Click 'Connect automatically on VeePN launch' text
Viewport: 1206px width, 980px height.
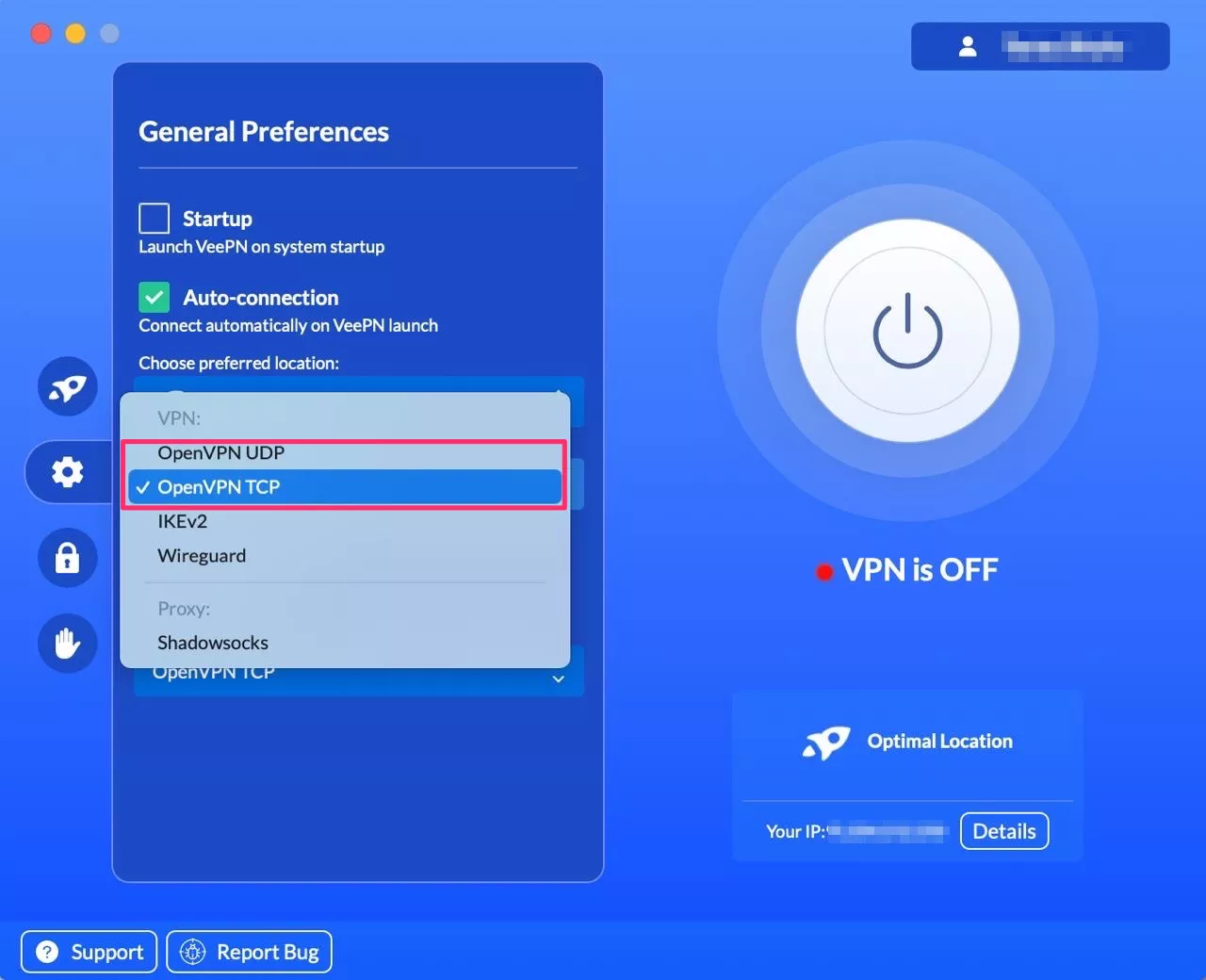pos(288,326)
